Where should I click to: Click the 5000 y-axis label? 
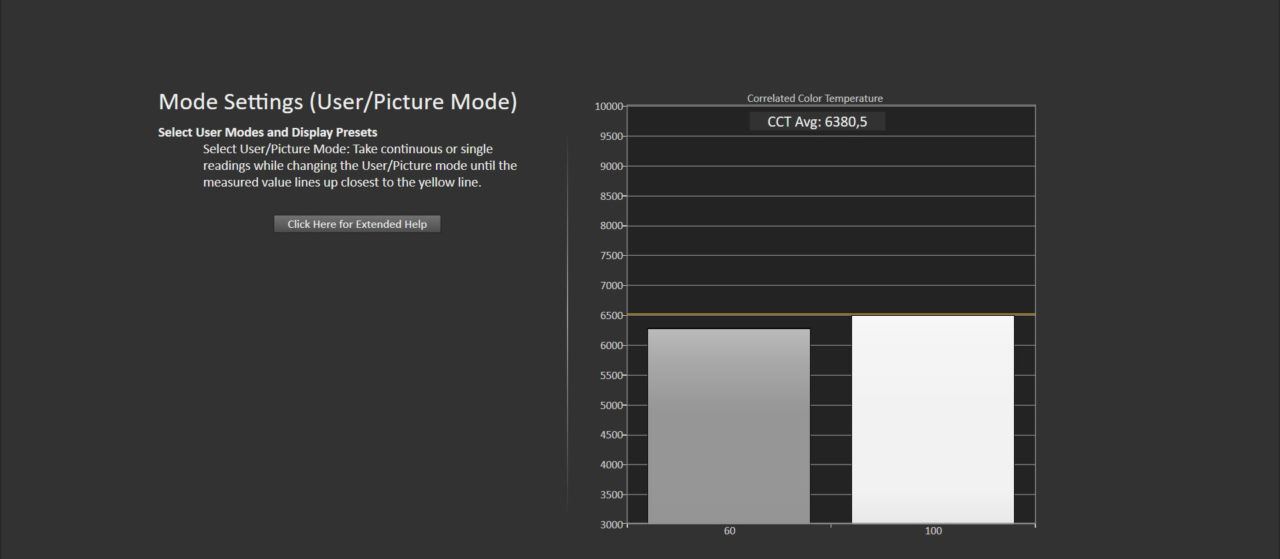[610, 405]
